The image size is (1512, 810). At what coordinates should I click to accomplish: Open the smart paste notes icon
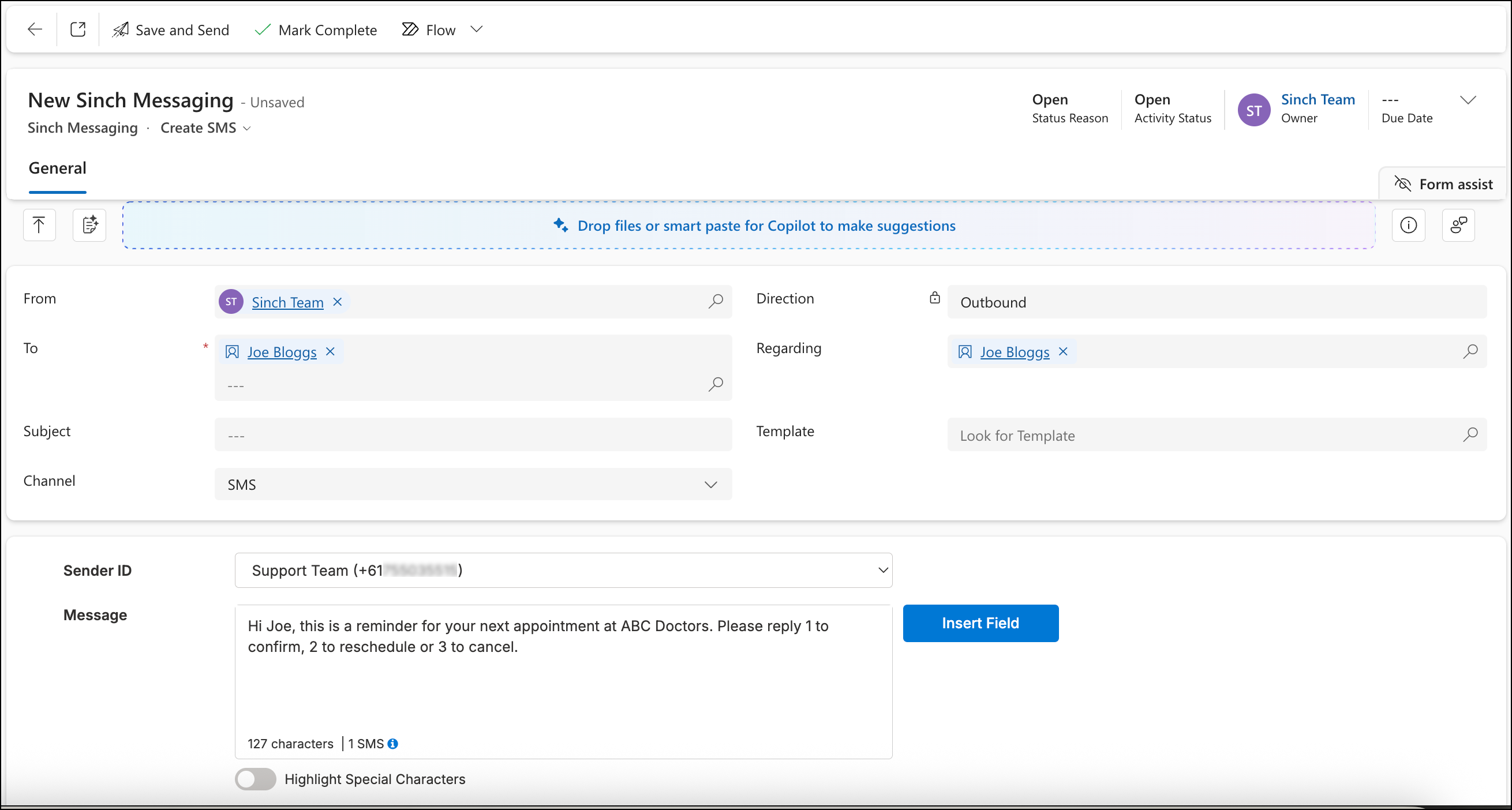pyautogui.click(x=89, y=225)
